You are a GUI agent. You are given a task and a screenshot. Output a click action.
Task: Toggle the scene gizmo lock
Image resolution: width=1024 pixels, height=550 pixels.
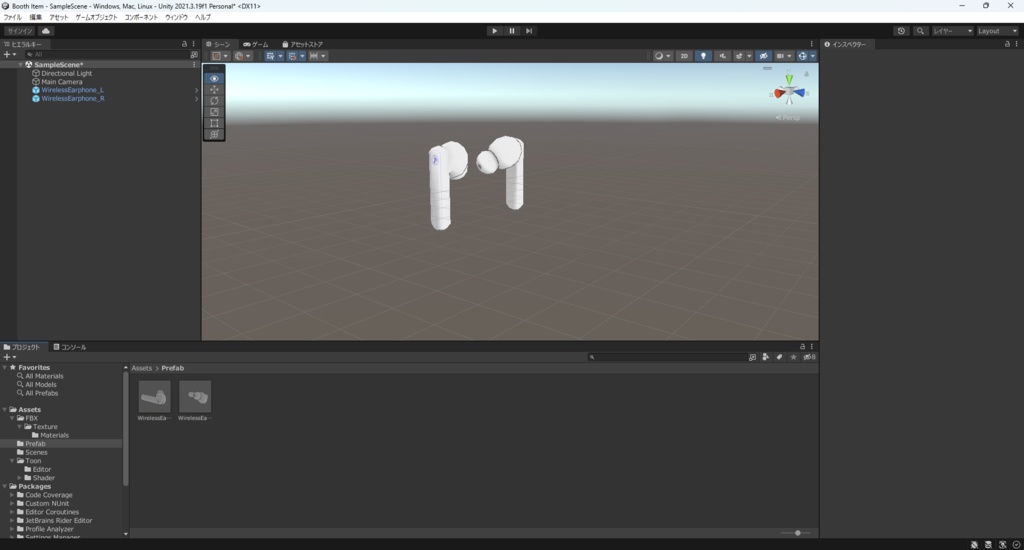tap(807, 74)
